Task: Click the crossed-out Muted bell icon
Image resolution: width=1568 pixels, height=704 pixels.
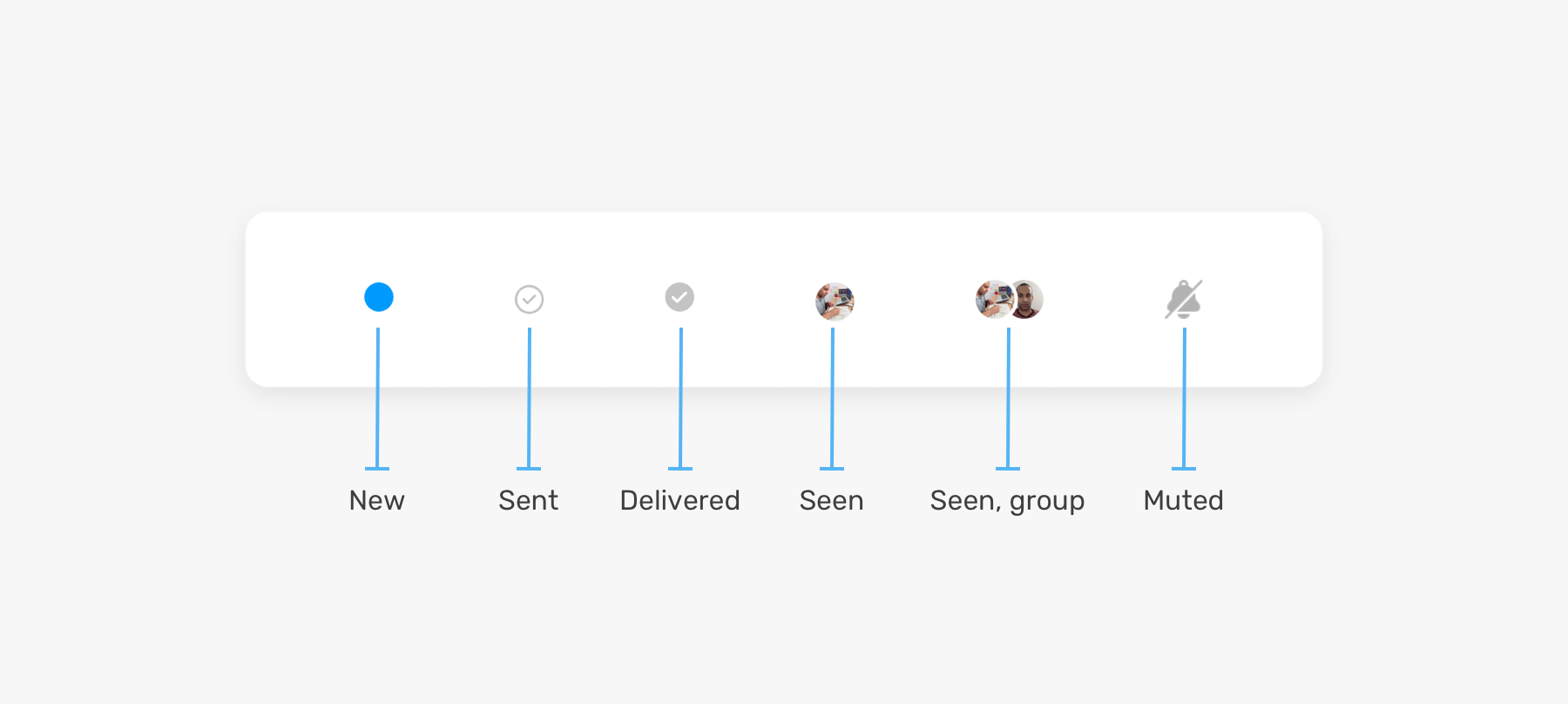Action: [1184, 300]
